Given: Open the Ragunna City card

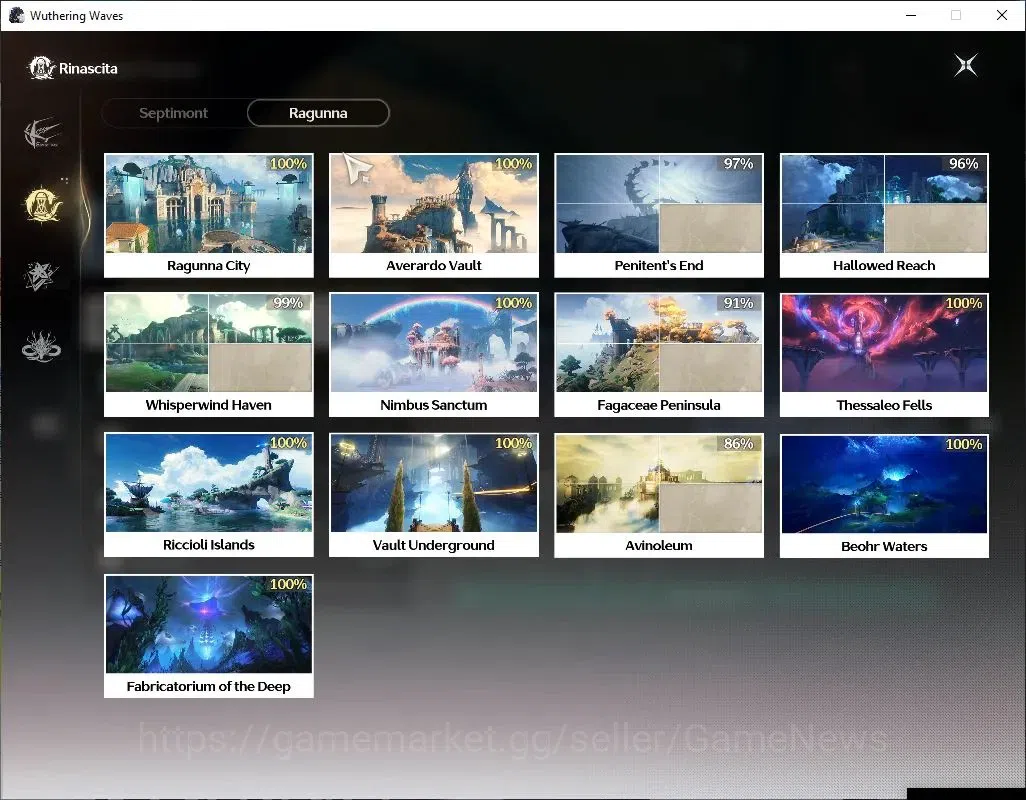Looking at the screenshot, I should pos(209,215).
